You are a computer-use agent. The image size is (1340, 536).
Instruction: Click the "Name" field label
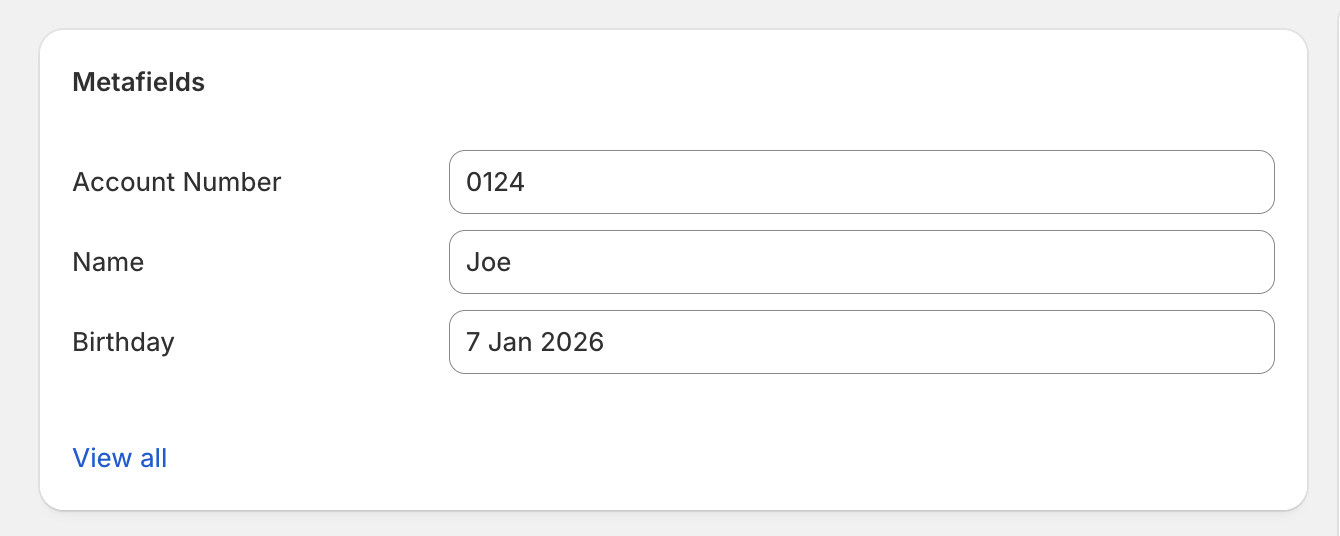[108, 262]
